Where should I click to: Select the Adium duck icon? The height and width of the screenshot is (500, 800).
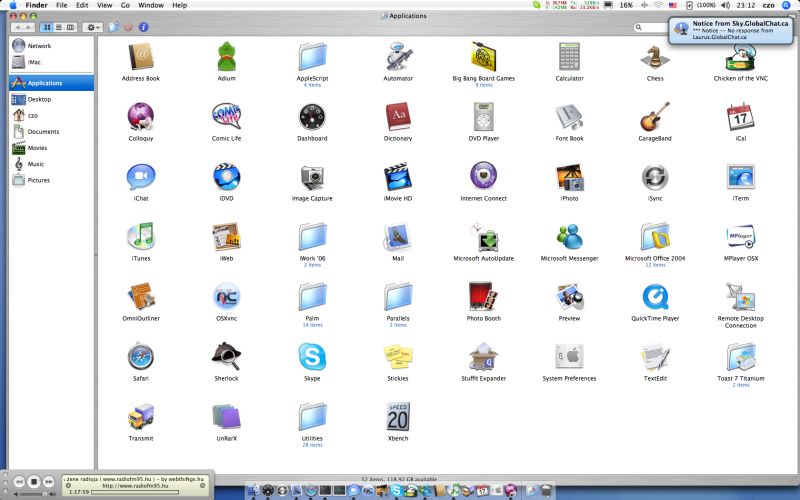pos(227,57)
